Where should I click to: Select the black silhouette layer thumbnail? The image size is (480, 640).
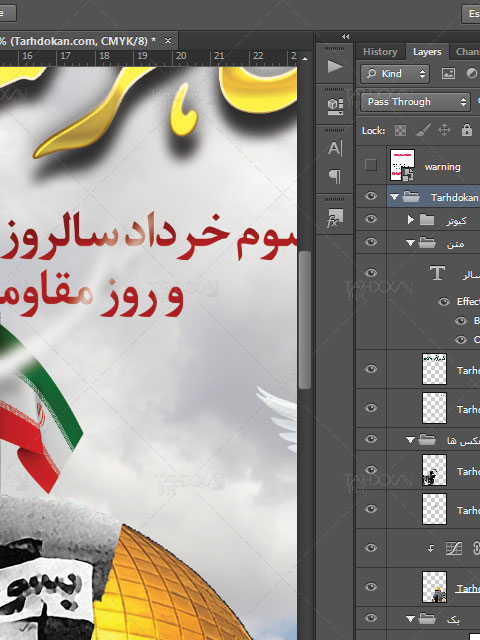pos(434,471)
